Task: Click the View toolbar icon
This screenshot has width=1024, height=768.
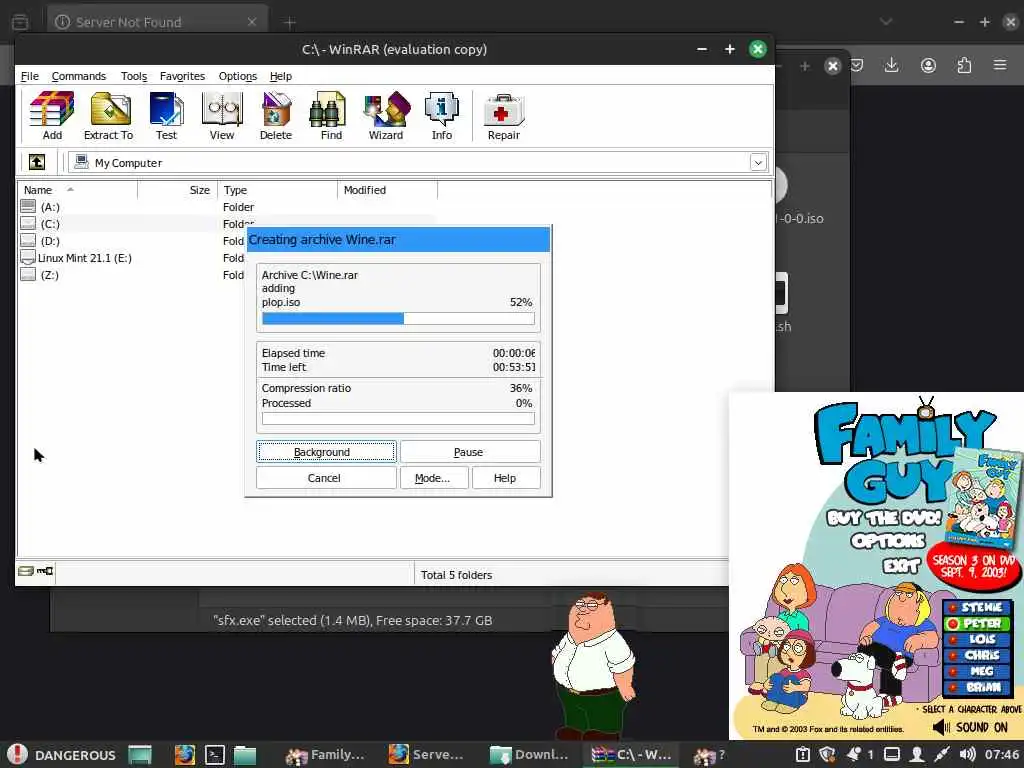Action: pyautogui.click(x=222, y=116)
